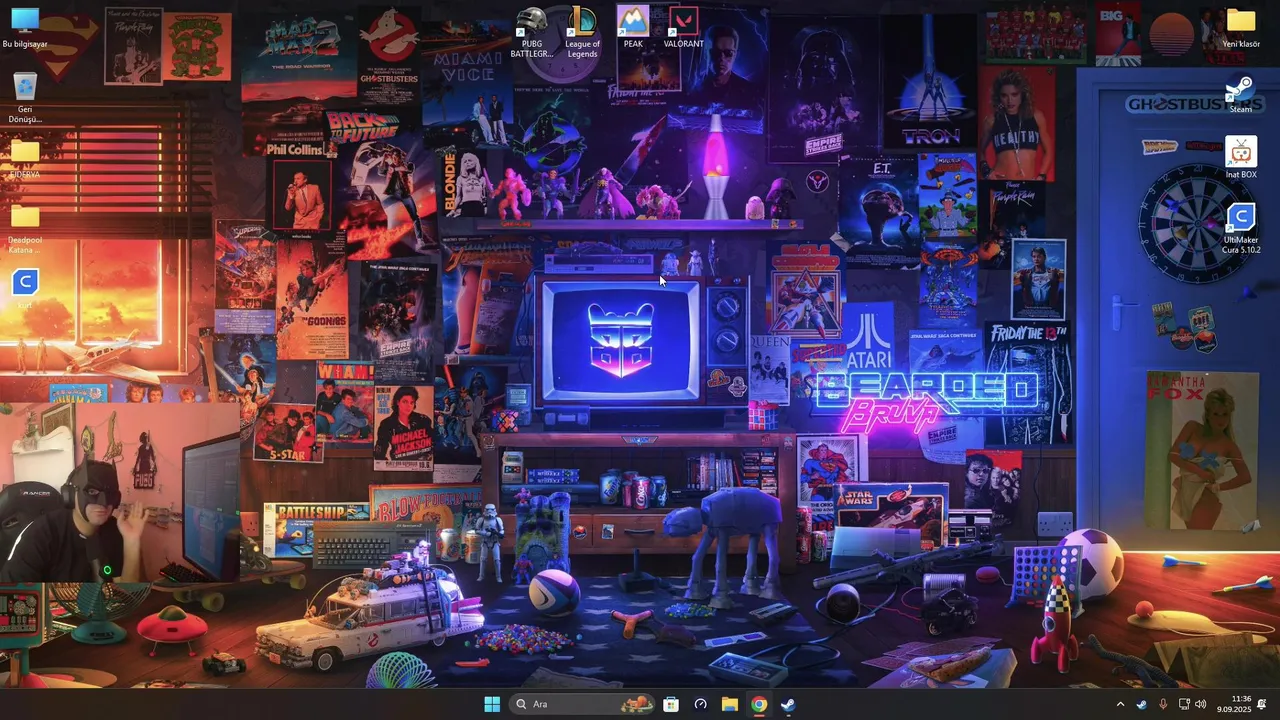Image resolution: width=1280 pixels, height=720 pixels.
Task: Switch to Google Chrome in taskbar
Action: click(x=759, y=704)
